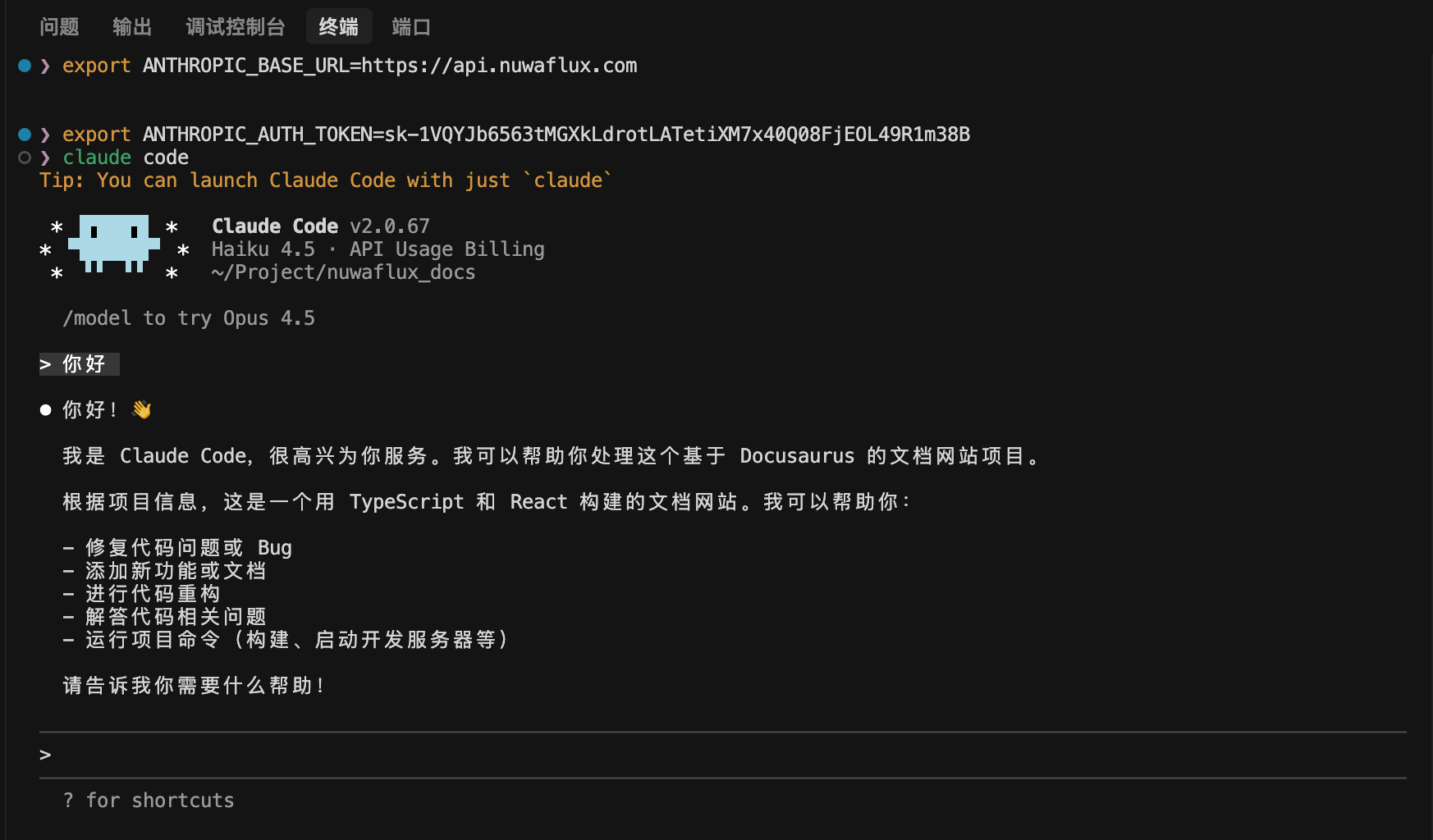Viewport: 1433px width, 840px height.
Task: Click the blue dot beside the ANTHROPIC_AUTH_TOKEN command
Action: [23, 134]
